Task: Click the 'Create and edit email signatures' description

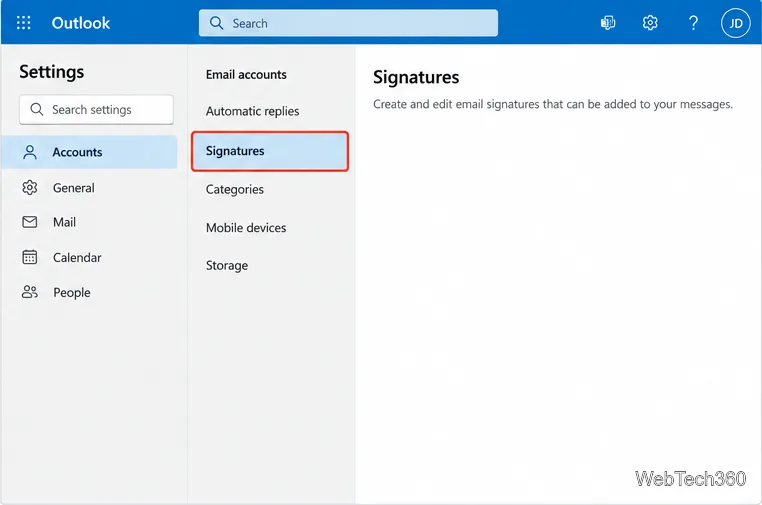Action: [x=553, y=104]
